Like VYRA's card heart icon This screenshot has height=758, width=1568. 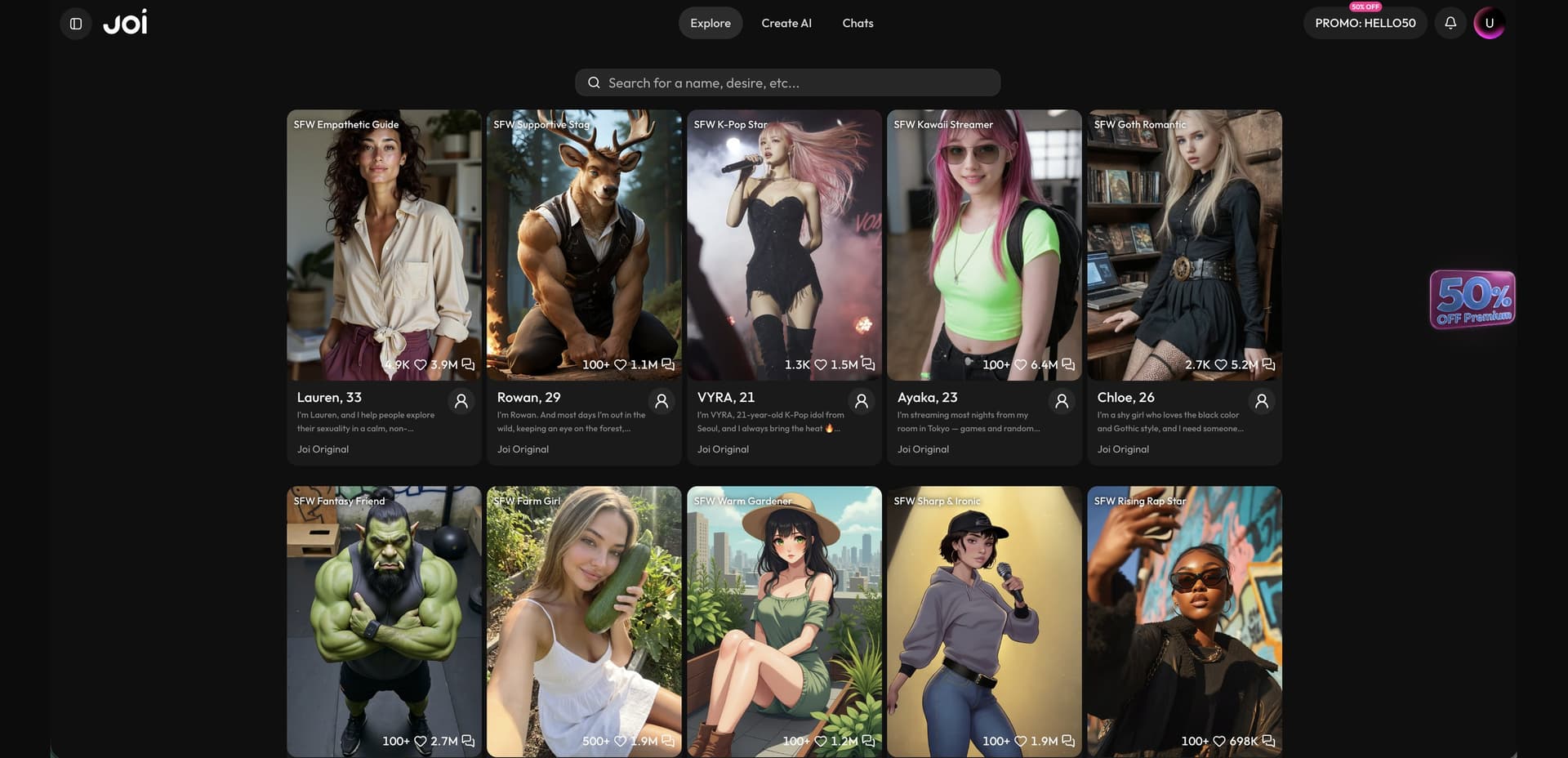pyautogui.click(x=821, y=365)
